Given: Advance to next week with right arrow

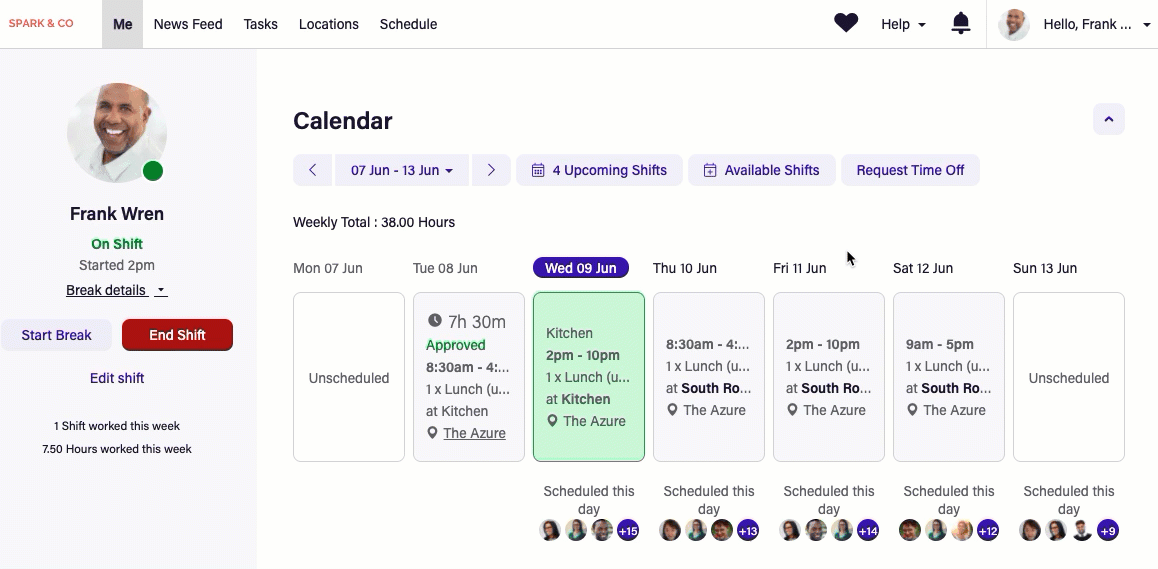Looking at the screenshot, I should [x=491, y=170].
